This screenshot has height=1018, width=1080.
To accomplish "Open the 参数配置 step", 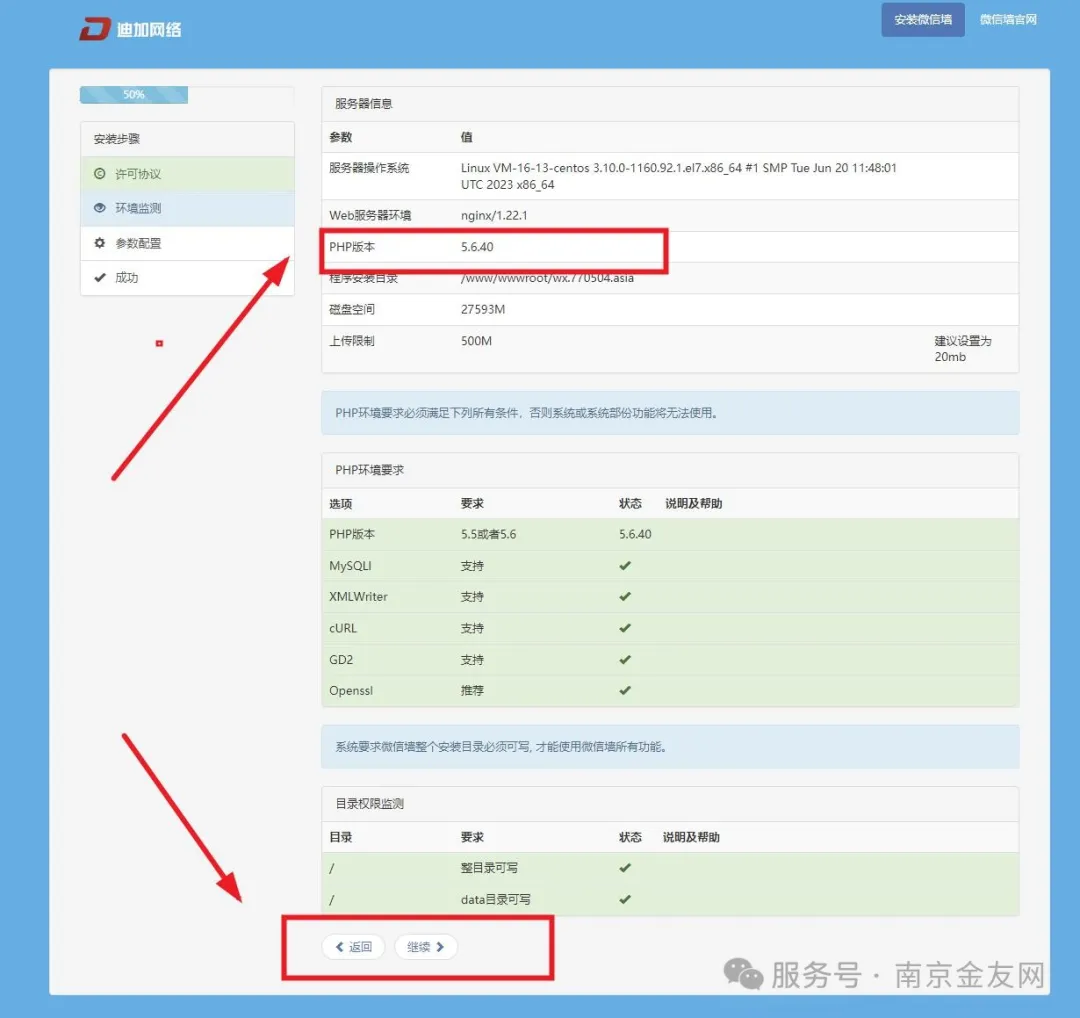I will click(x=138, y=243).
